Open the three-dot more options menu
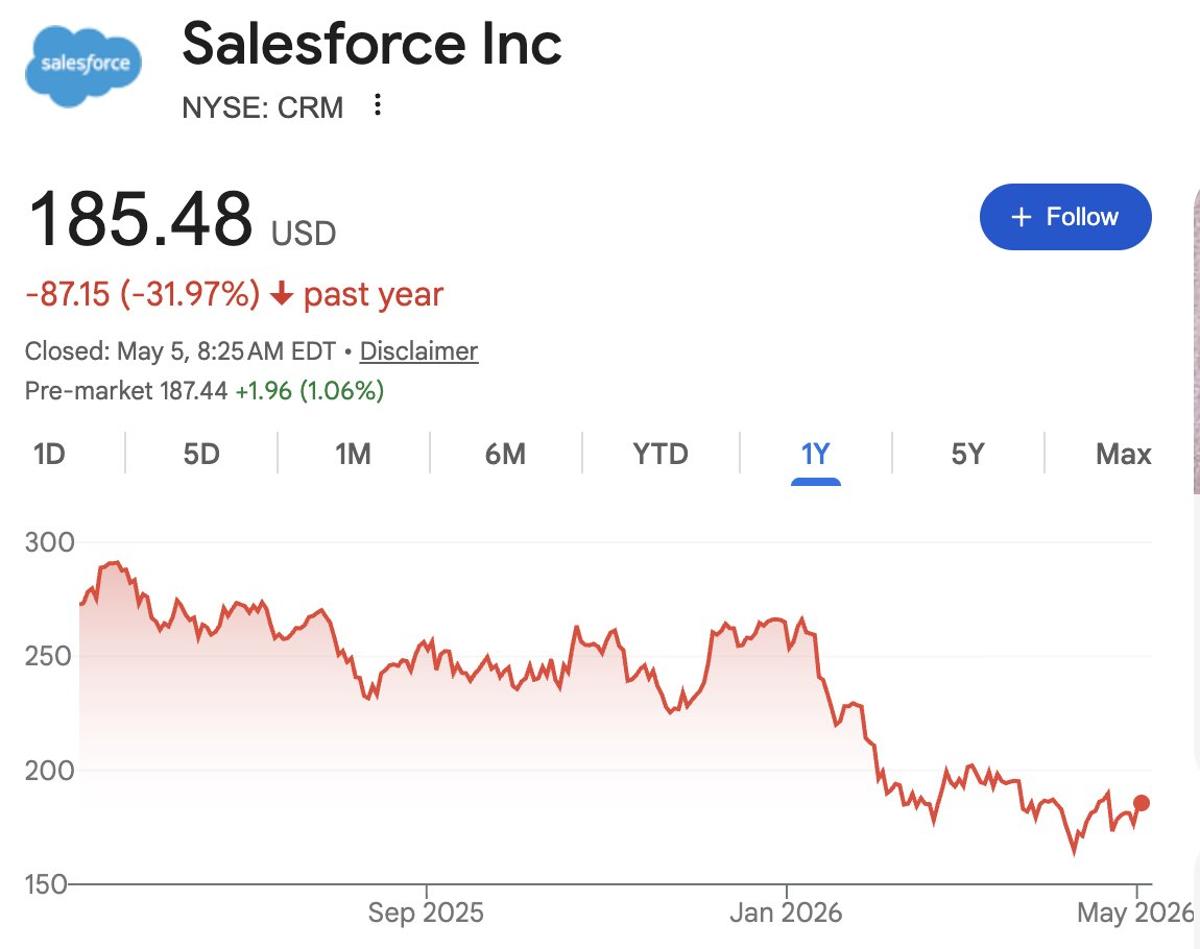The height and width of the screenshot is (949, 1200). [377, 105]
